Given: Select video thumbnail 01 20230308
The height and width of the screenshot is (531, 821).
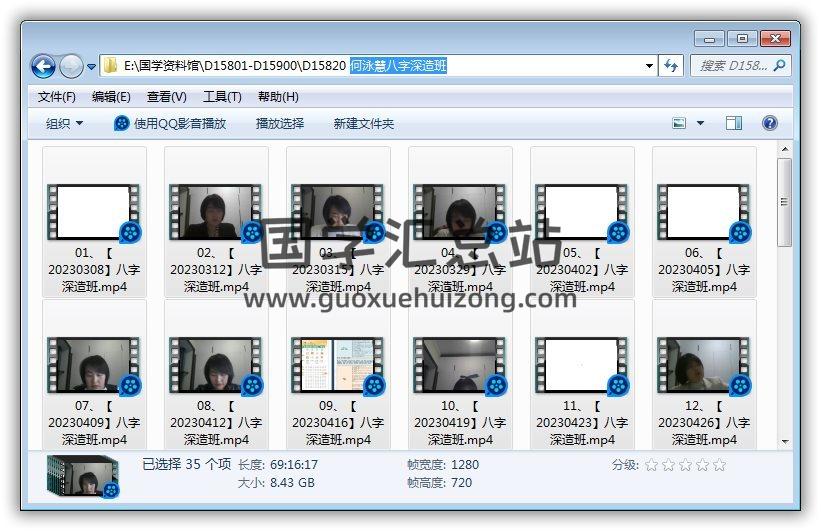Looking at the screenshot, I should tap(93, 212).
